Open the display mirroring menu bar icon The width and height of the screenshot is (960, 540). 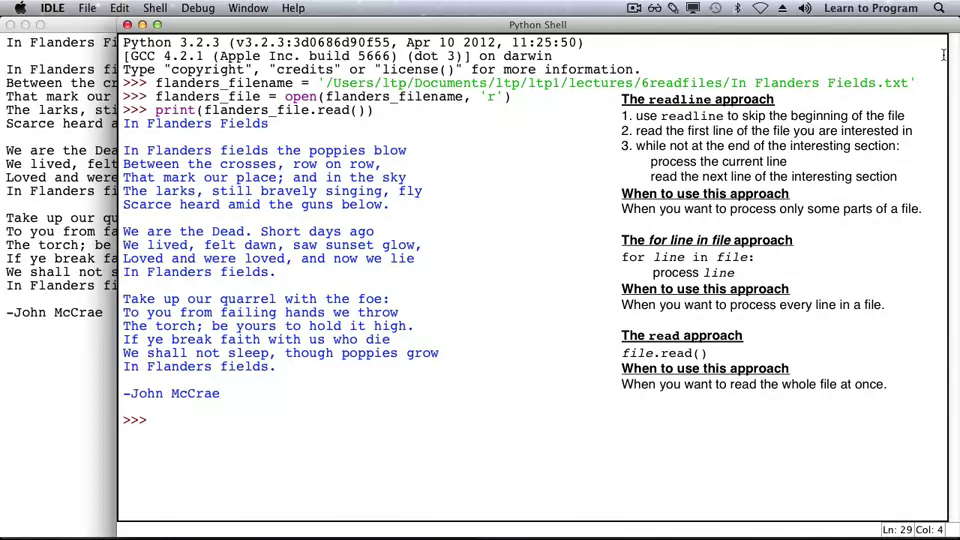point(693,8)
